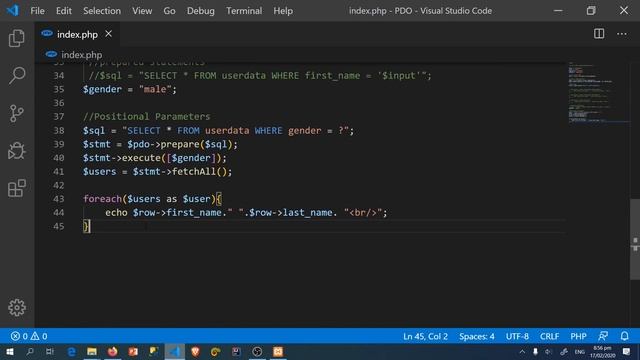This screenshot has height=360, width=640.
Task: Click line number 38 in gutter
Action: (59, 130)
